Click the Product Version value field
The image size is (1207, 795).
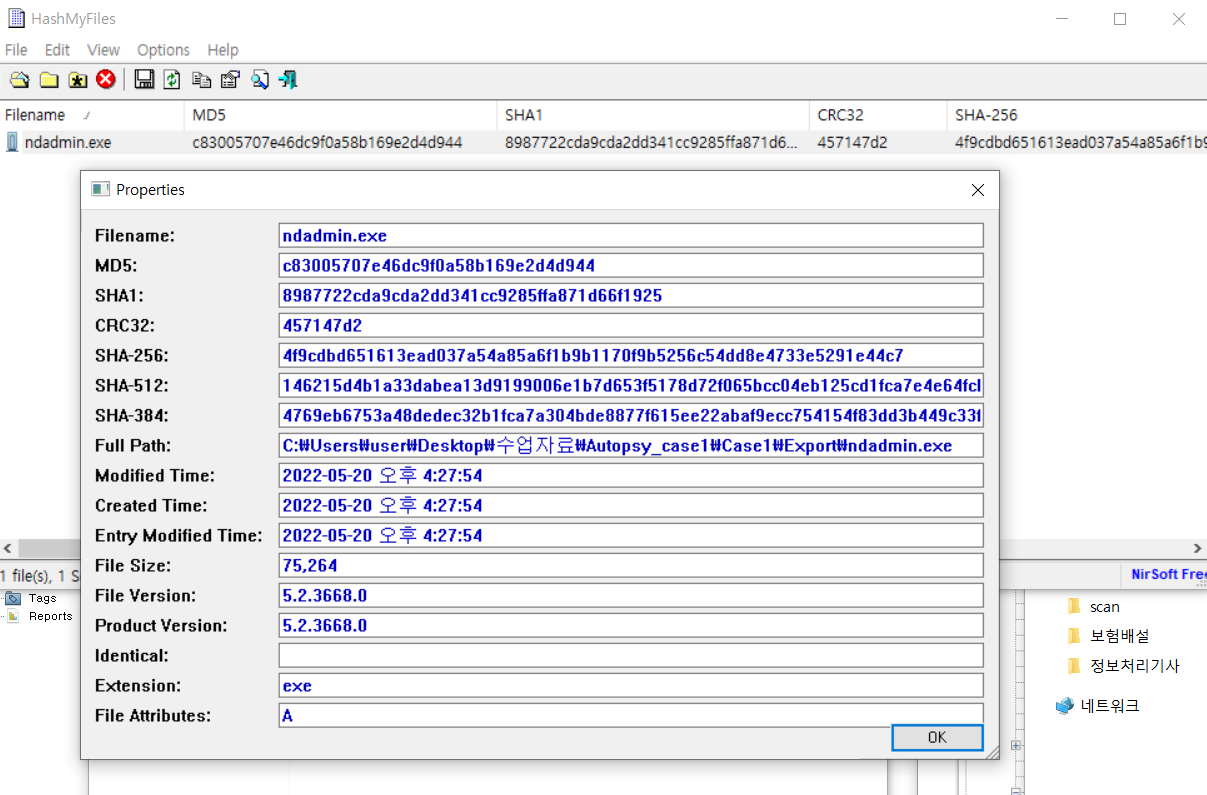(631, 625)
